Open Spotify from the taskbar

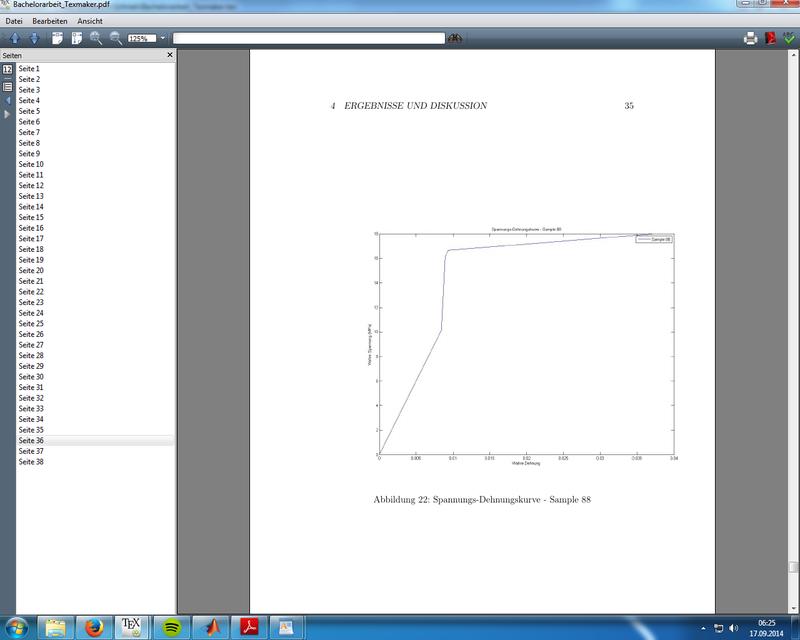click(x=172, y=627)
